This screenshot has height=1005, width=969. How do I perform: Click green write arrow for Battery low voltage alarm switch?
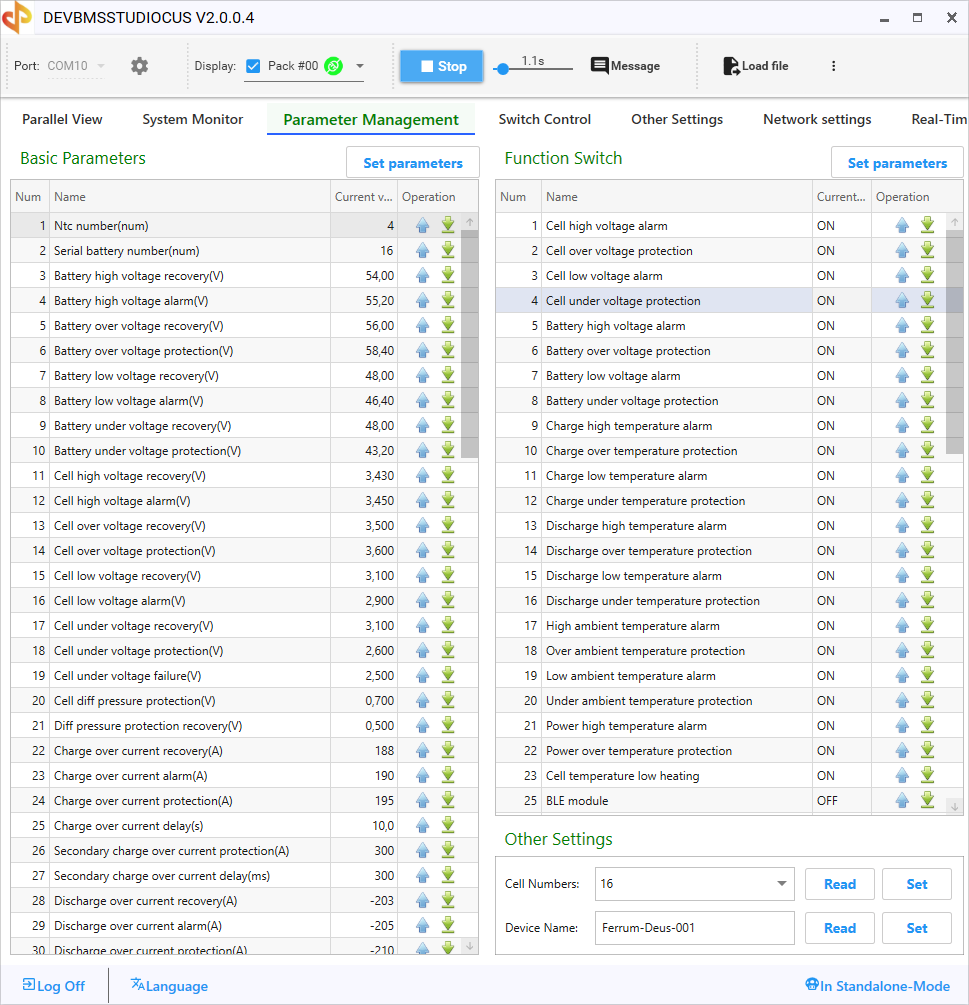[x=928, y=375]
